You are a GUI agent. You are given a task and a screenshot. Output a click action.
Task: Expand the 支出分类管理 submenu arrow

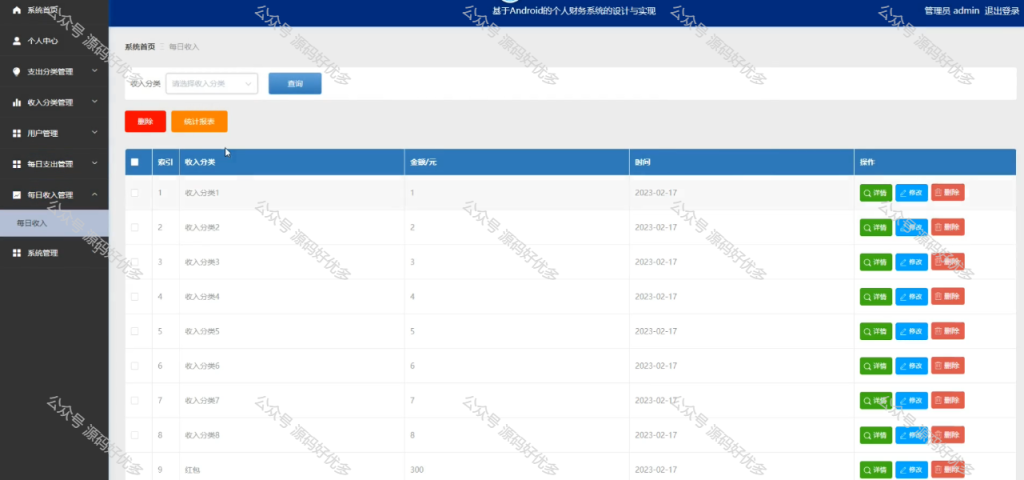95,71
